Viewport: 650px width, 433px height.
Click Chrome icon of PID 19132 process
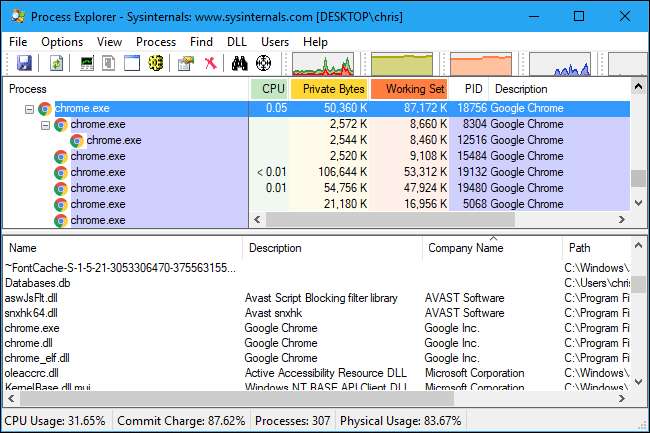(61, 172)
